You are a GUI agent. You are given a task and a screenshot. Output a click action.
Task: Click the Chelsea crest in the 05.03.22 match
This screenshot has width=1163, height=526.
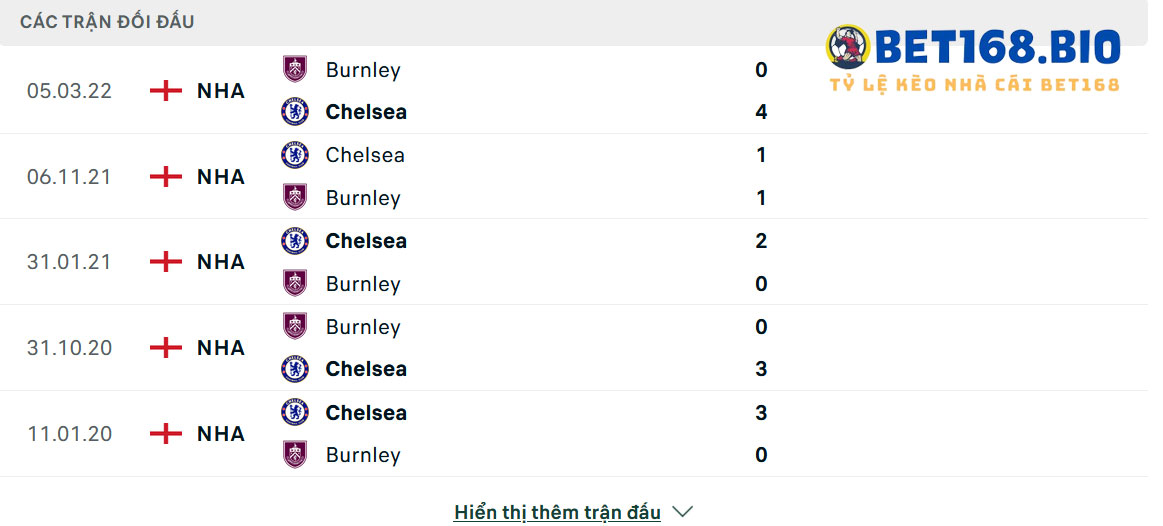coord(295,112)
